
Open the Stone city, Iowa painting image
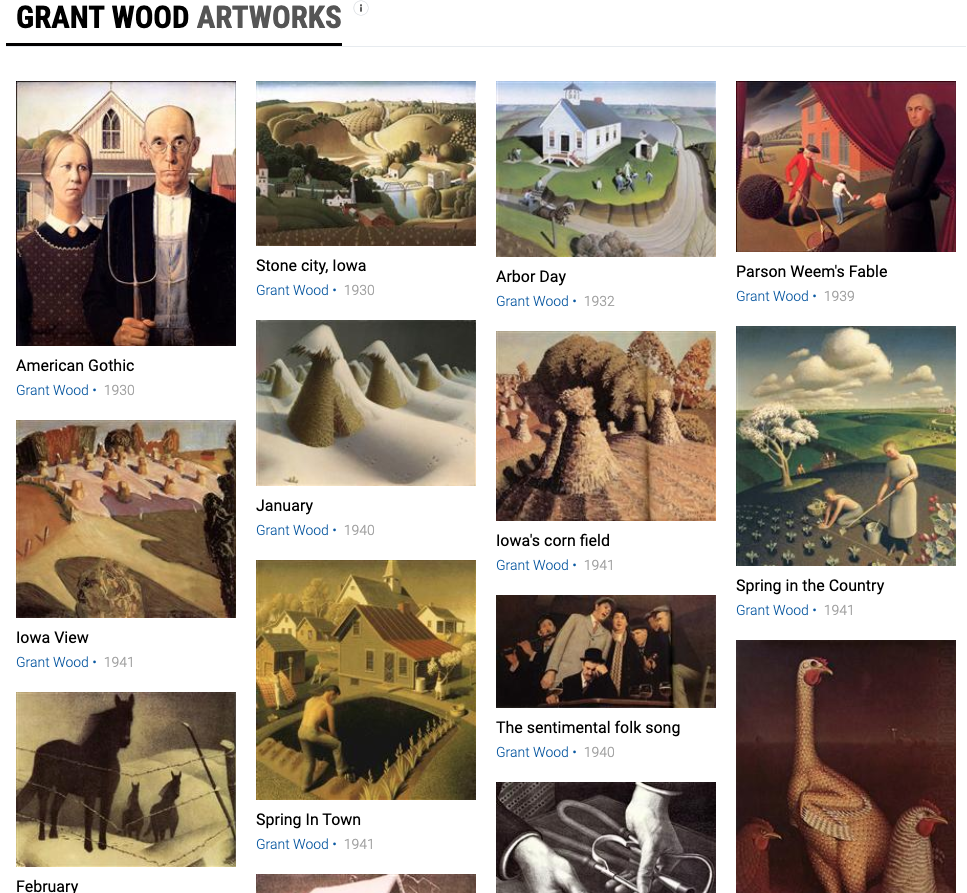tap(366, 163)
